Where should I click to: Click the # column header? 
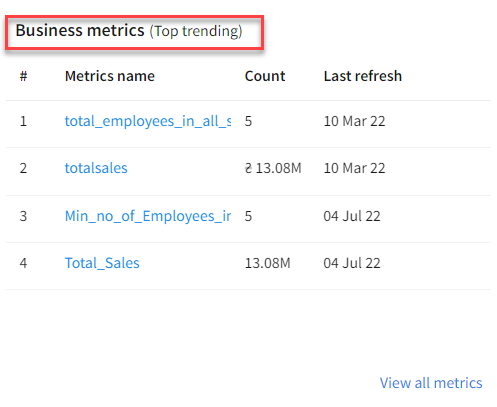pos(23,76)
